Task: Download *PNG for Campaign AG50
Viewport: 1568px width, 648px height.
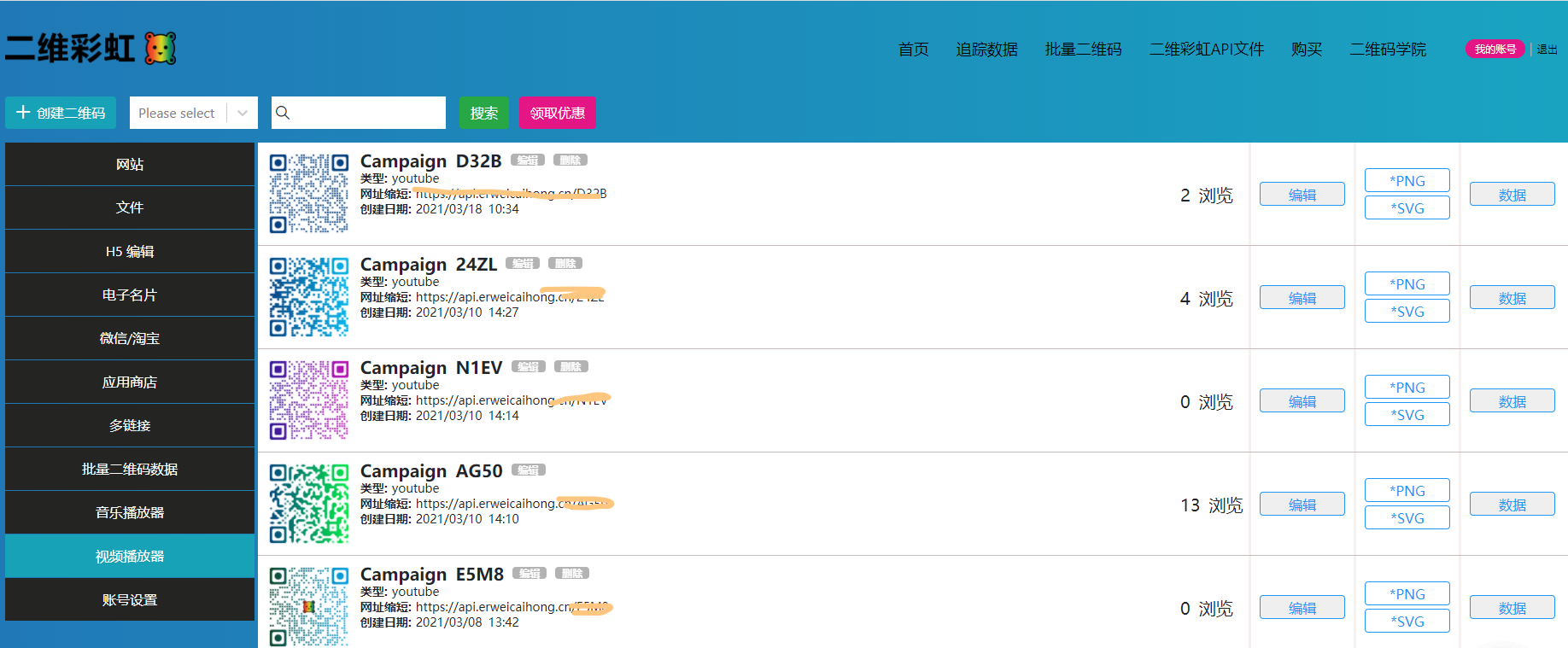Action: (x=1407, y=491)
